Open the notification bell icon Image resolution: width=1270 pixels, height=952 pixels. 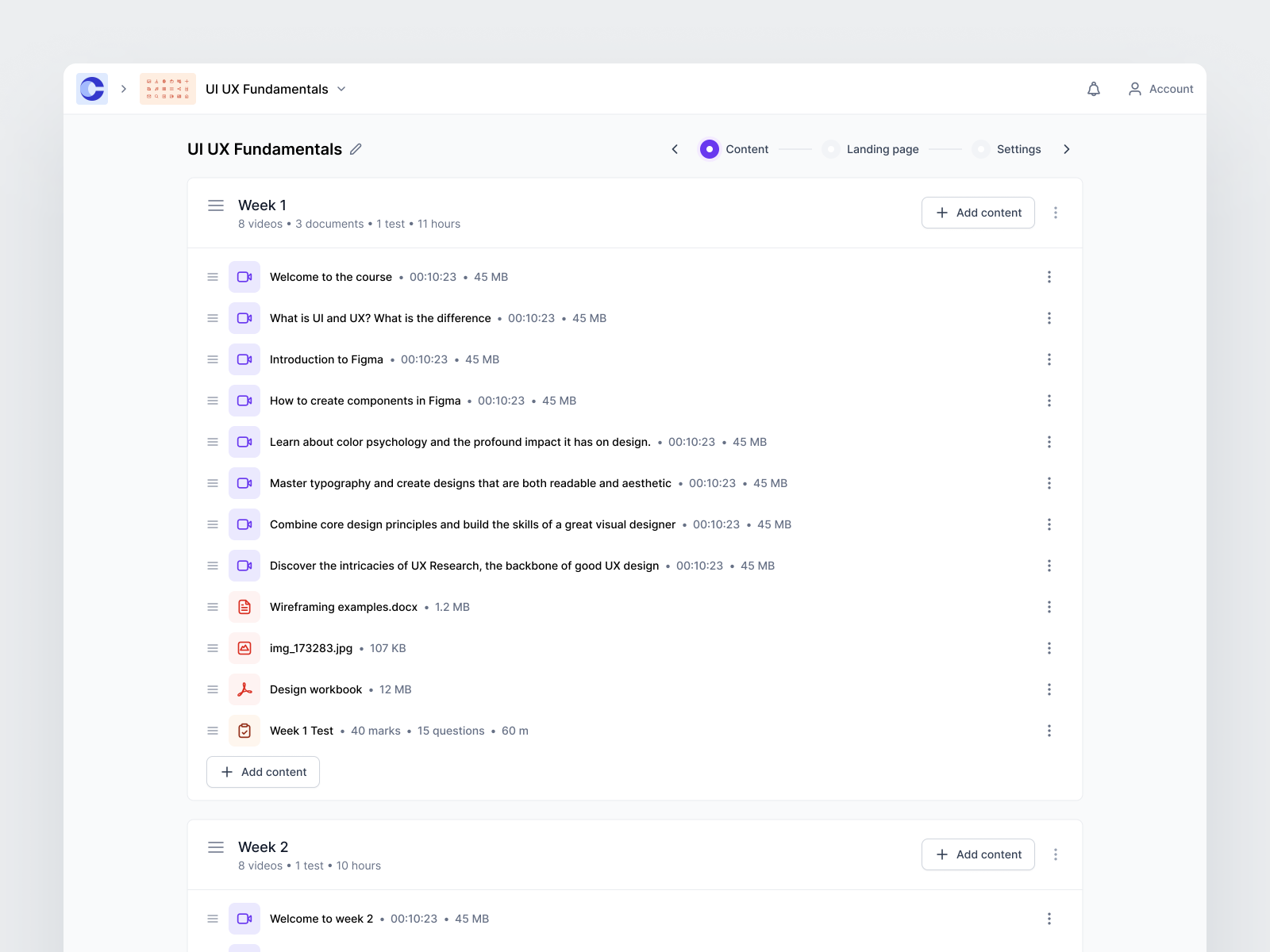pyautogui.click(x=1094, y=88)
